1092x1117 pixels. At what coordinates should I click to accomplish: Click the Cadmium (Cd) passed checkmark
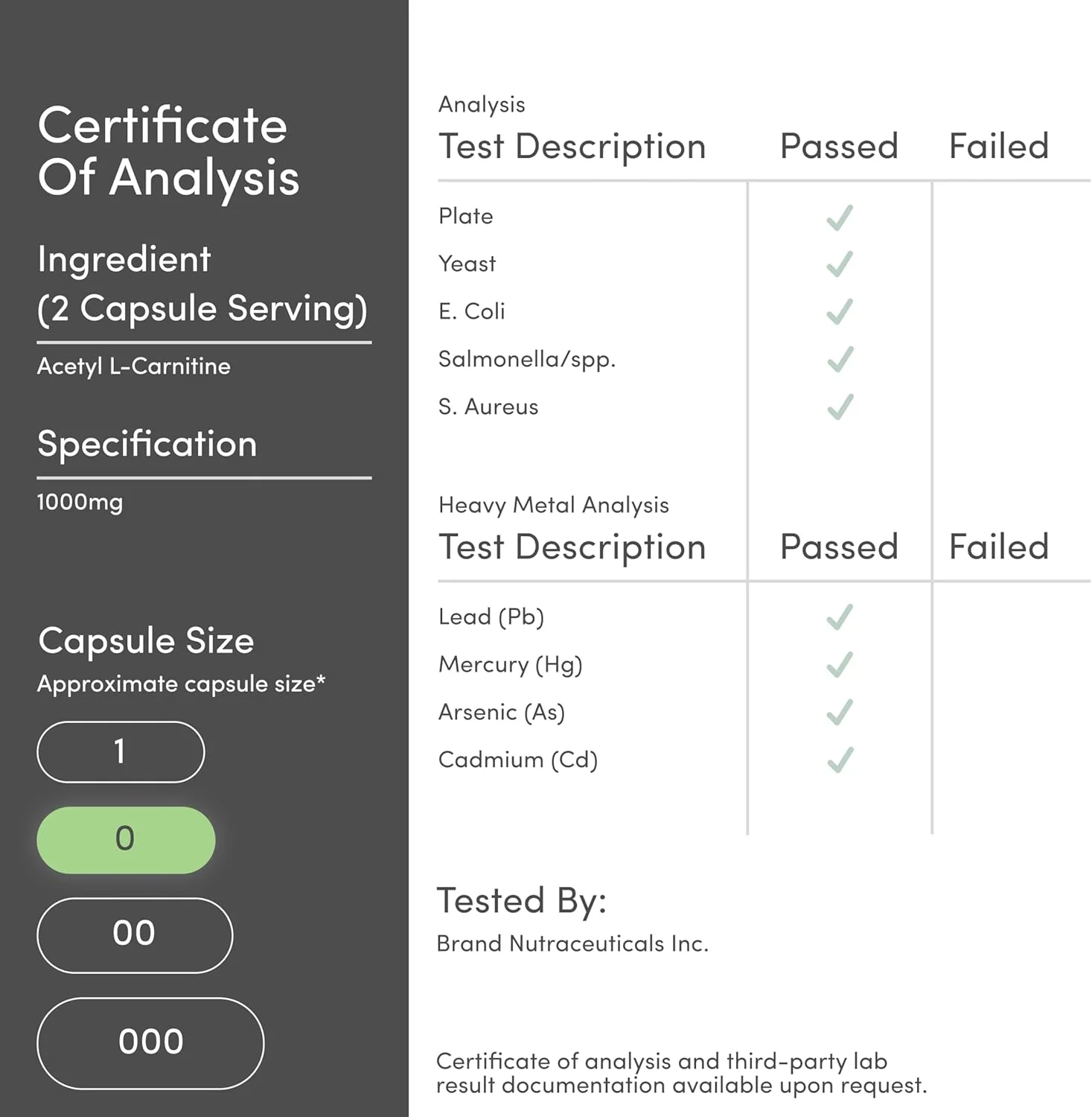[840, 760]
